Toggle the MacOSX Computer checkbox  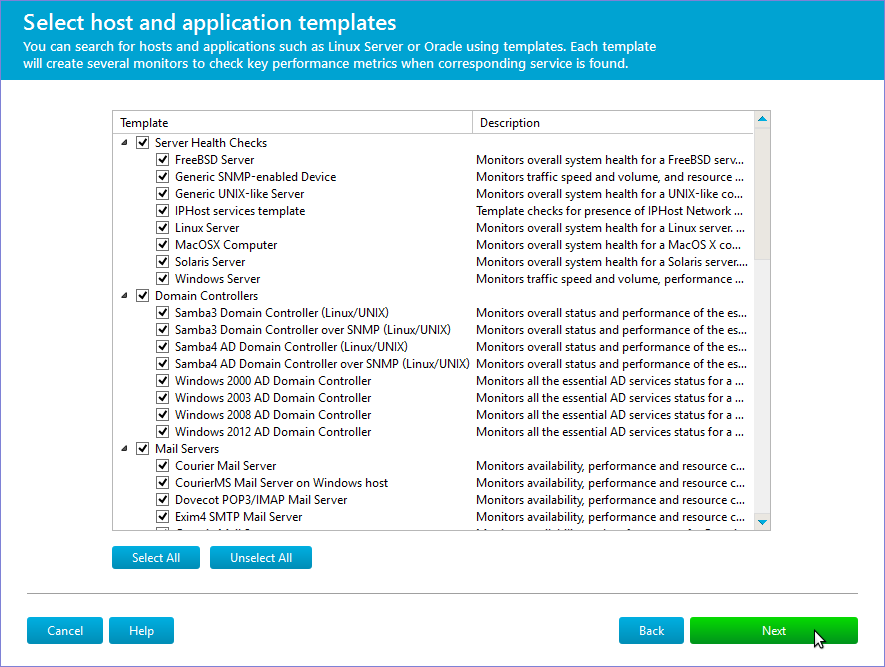[x=163, y=244]
